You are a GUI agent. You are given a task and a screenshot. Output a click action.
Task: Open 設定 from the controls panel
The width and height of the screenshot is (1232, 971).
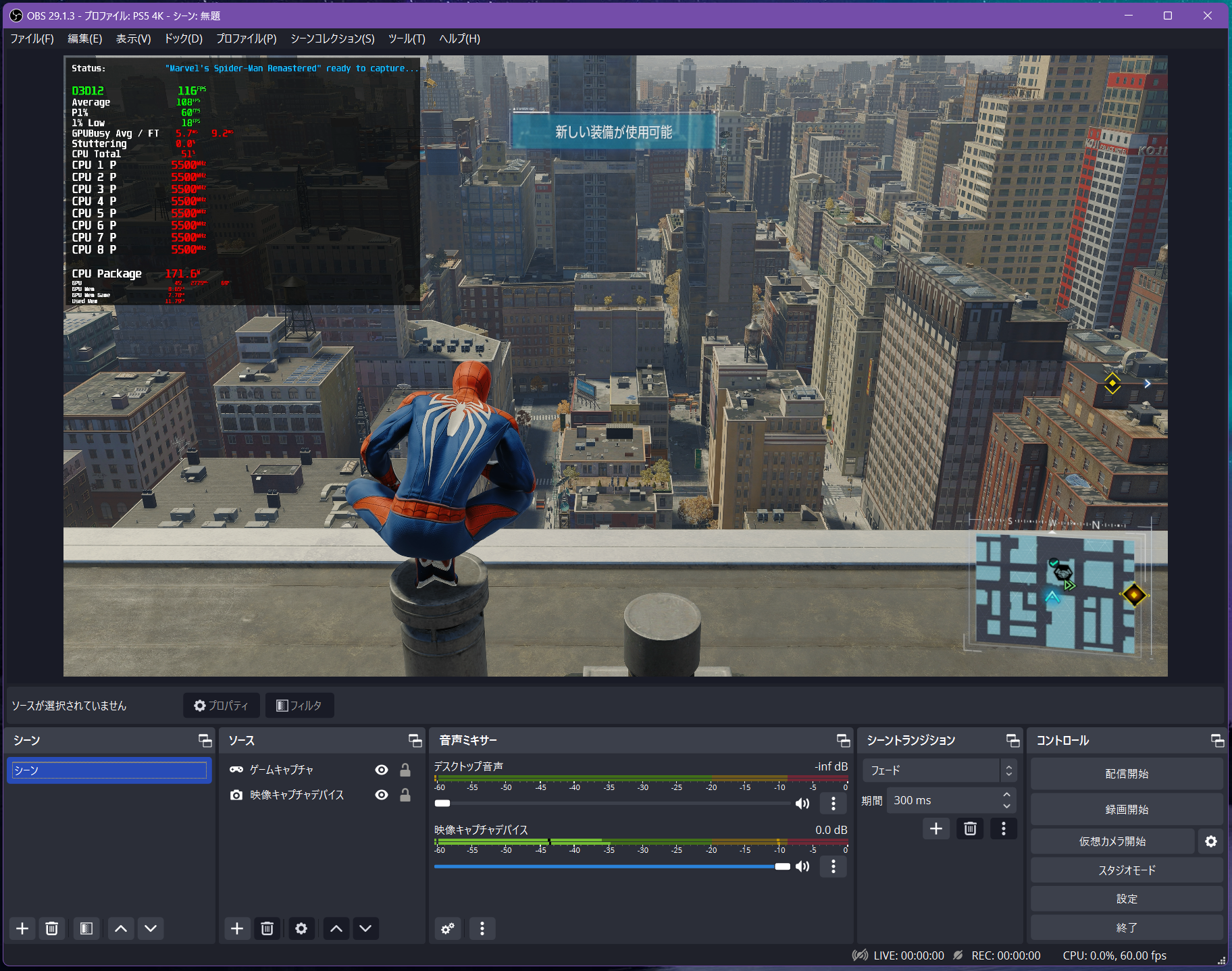coord(1126,899)
